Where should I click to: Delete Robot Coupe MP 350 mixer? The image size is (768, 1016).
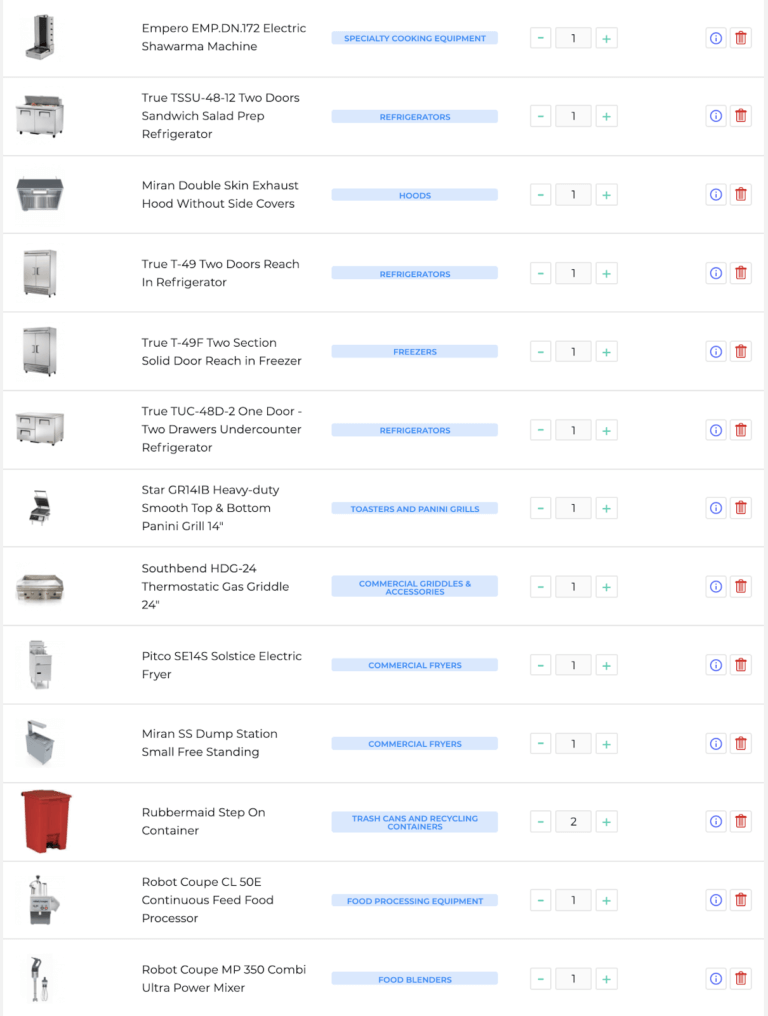pos(741,979)
